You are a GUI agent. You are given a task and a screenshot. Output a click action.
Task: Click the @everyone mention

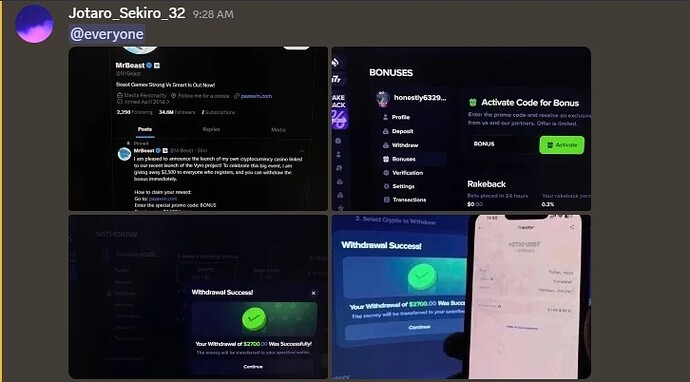107,34
